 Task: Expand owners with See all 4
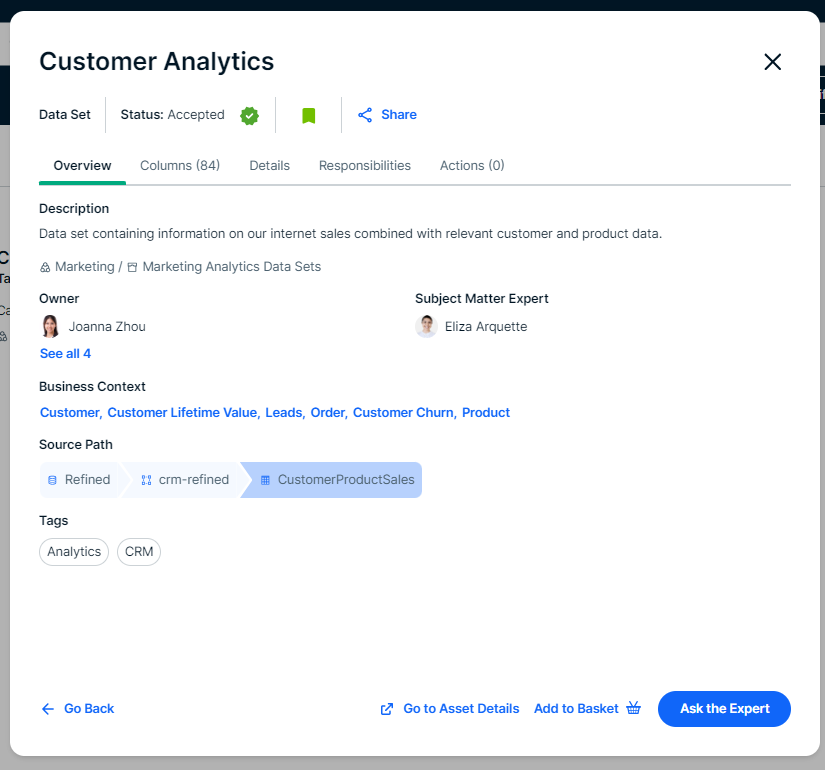point(65,354)
